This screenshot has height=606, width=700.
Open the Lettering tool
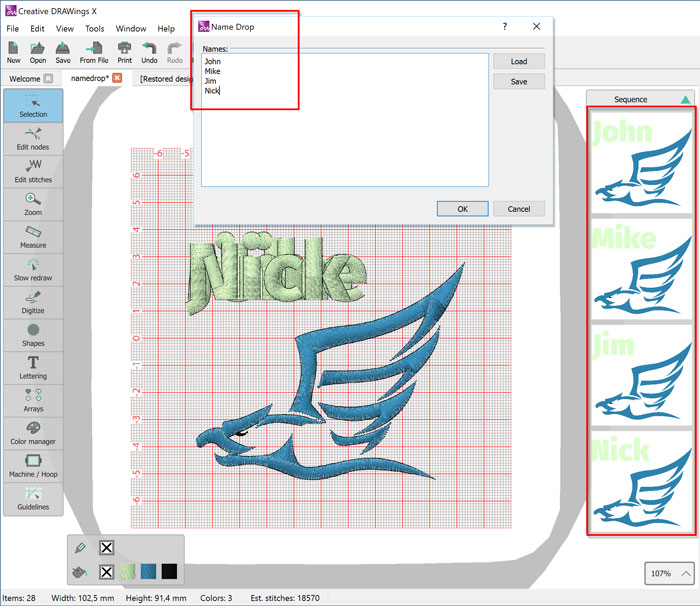33,367
